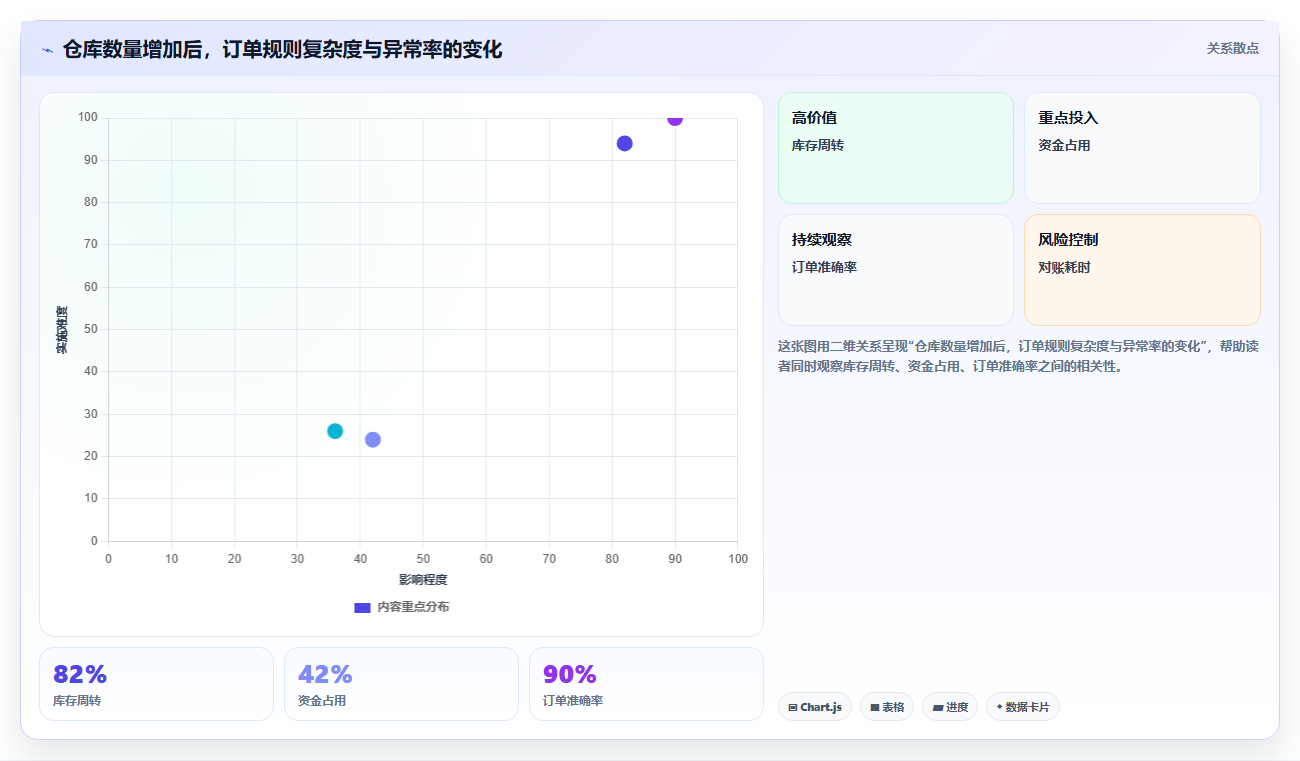Click the 进度 chip icon

[937, 707]
